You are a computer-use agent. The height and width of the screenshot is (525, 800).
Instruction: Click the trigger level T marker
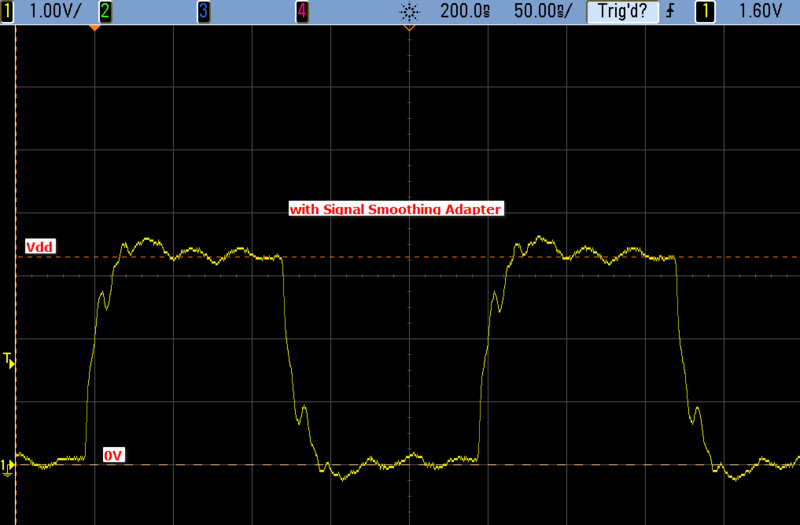9,360
